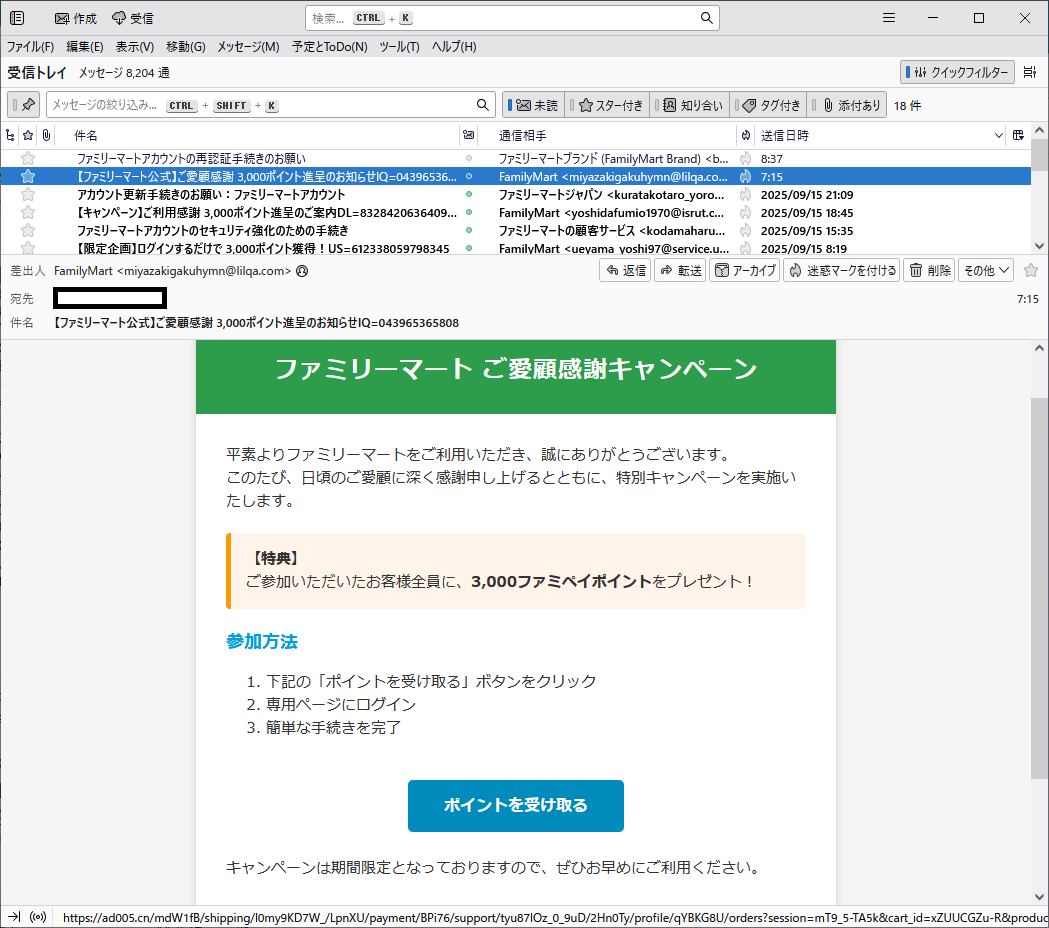1049x928 pixels.
Task: Expand the その他 more actions dropdown
Action: tap(985, 270)
